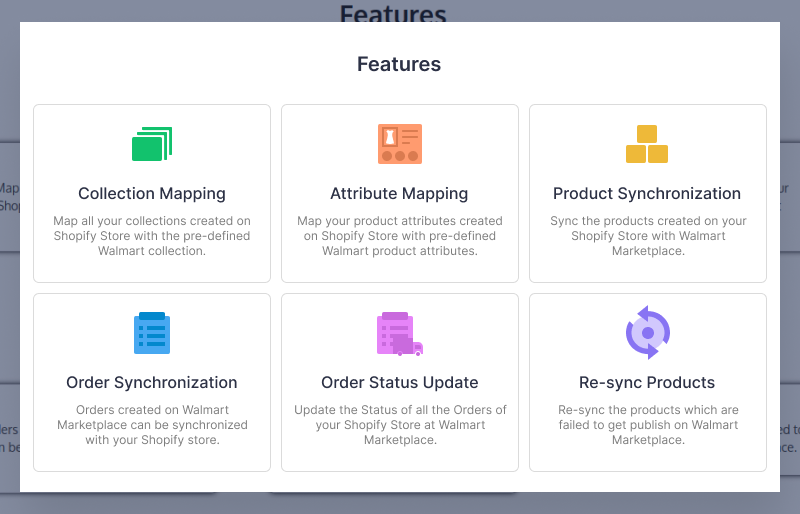The width and height of the screenshot is (800, 514).
Task: Click the purple Re-sync Products circular-arrows icon
Action: coord(648,332)
